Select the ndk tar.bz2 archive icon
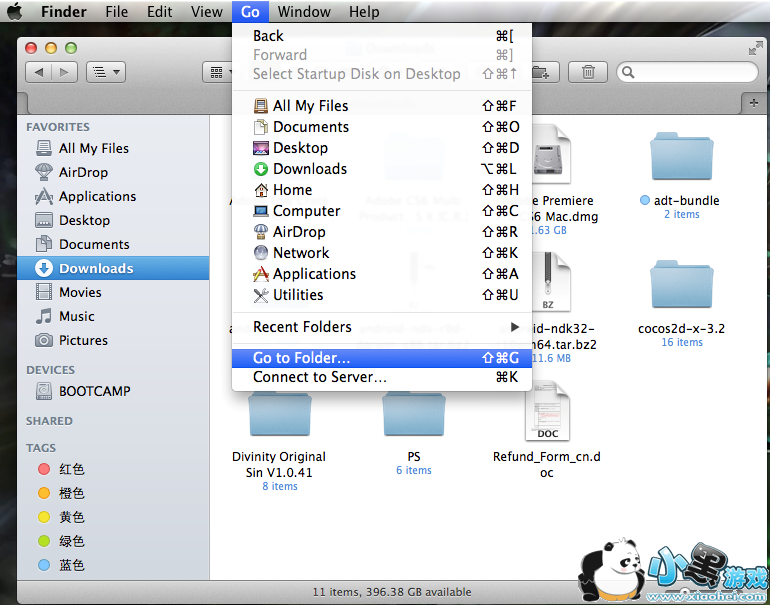The image size is (770, 605). pos(551,282)
